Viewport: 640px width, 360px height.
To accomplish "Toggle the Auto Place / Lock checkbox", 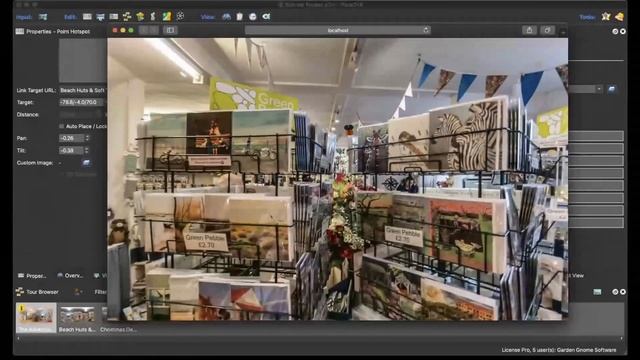I will [x=62, y=127].
